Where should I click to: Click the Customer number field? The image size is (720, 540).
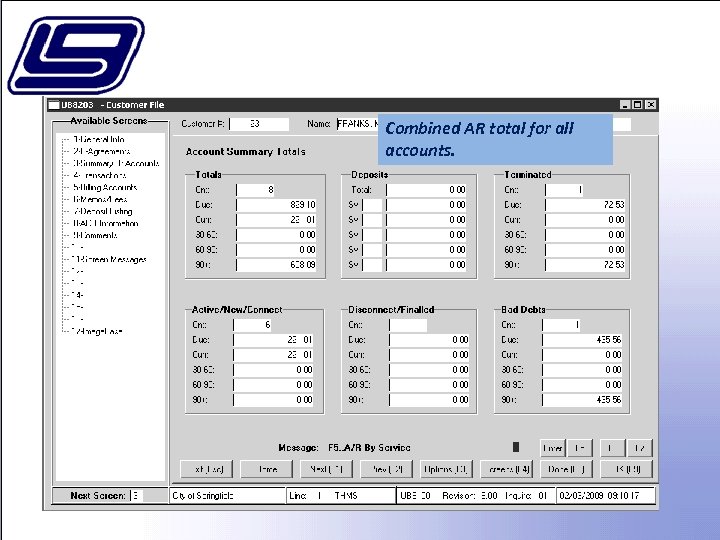tap(259, 124)
